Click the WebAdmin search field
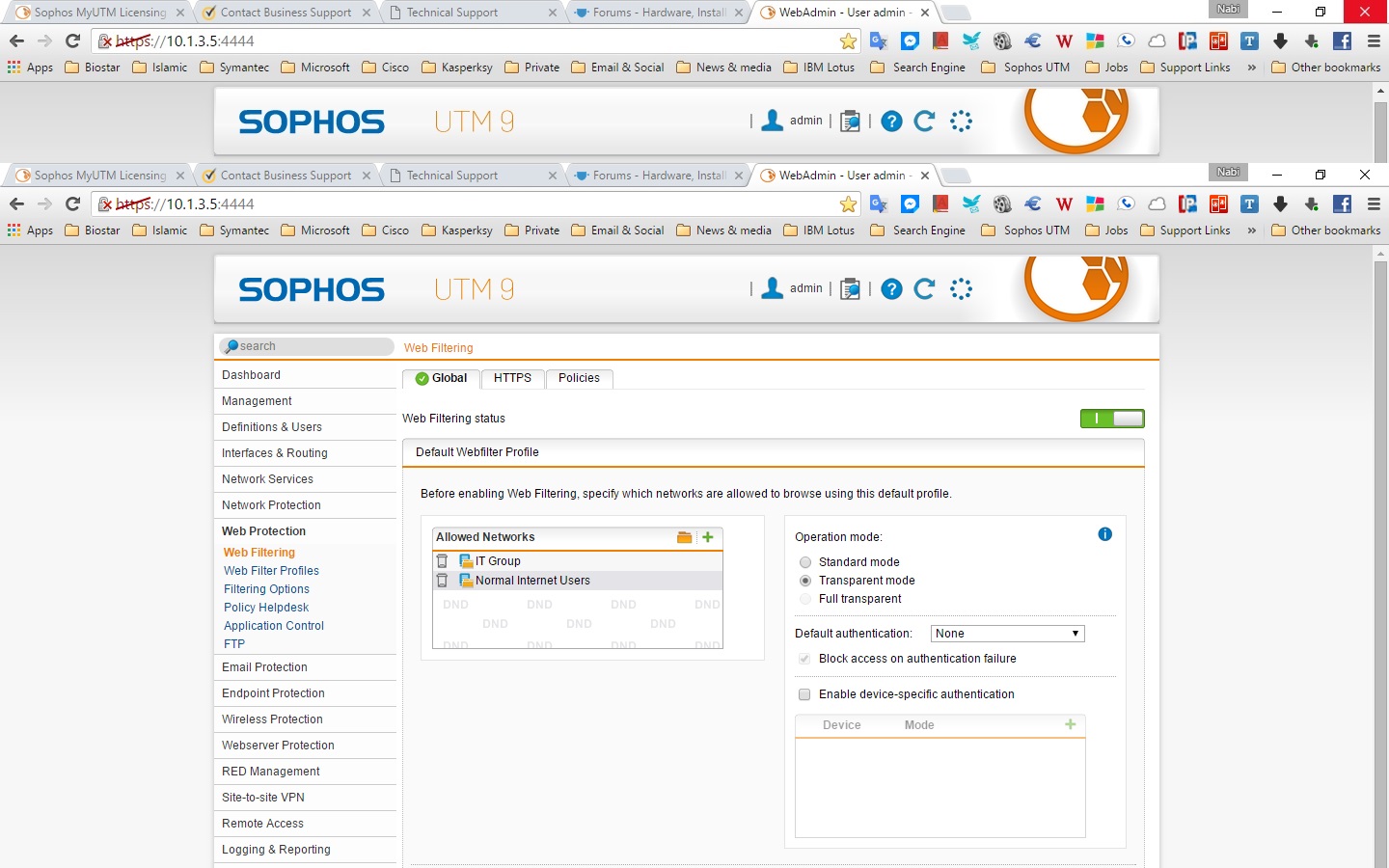 [x=307, y=346]
